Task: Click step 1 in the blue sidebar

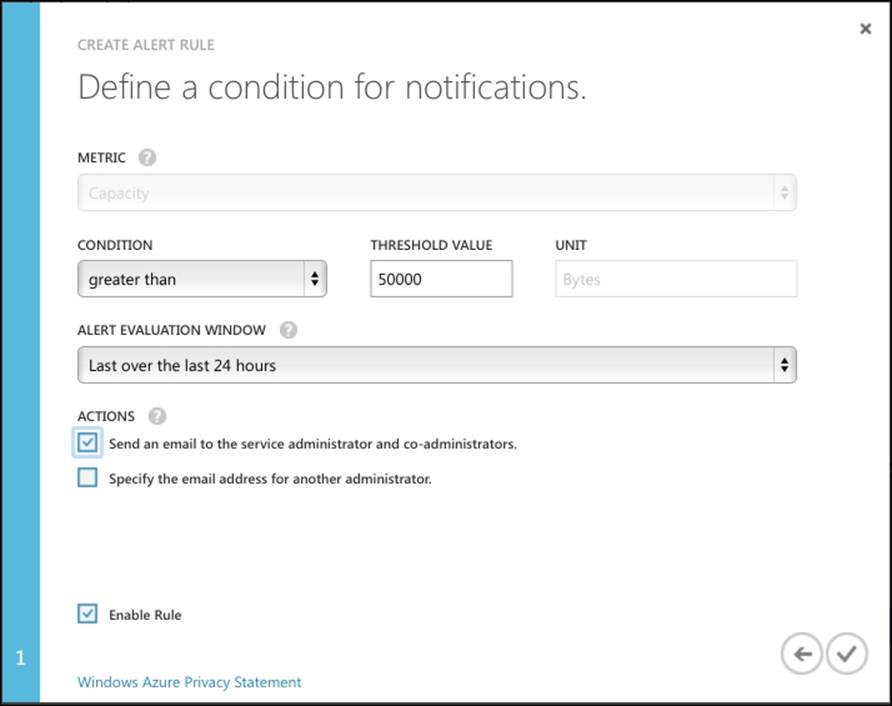Action: [x=20, y=658]
